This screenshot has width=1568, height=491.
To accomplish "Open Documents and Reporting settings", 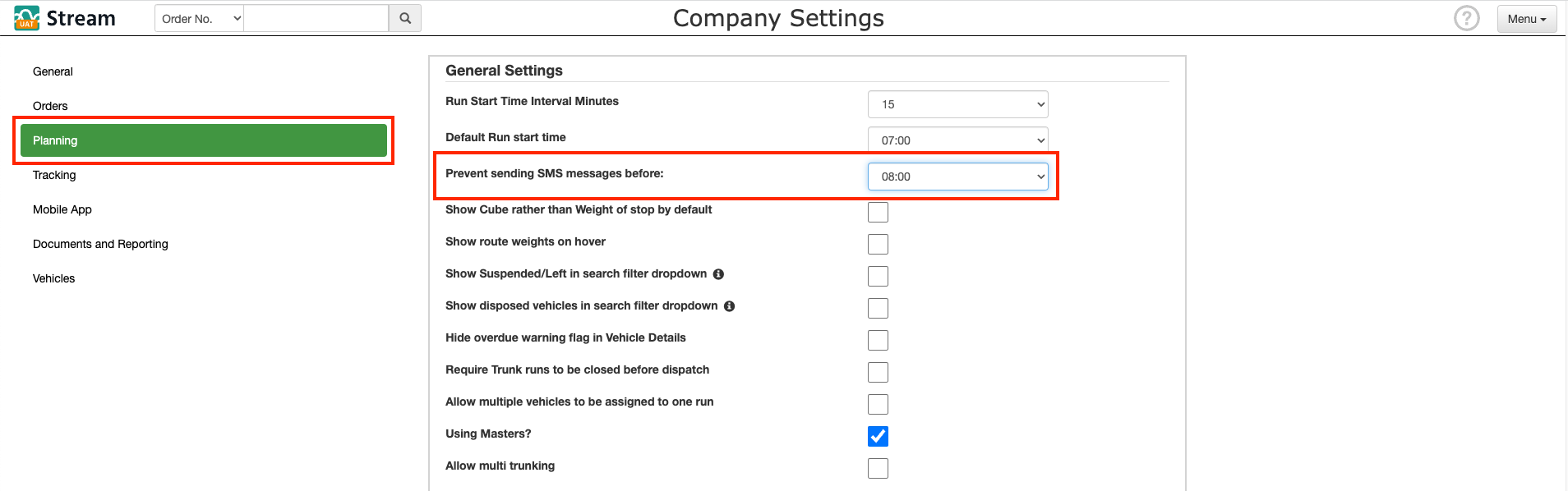I will [100, 244].
